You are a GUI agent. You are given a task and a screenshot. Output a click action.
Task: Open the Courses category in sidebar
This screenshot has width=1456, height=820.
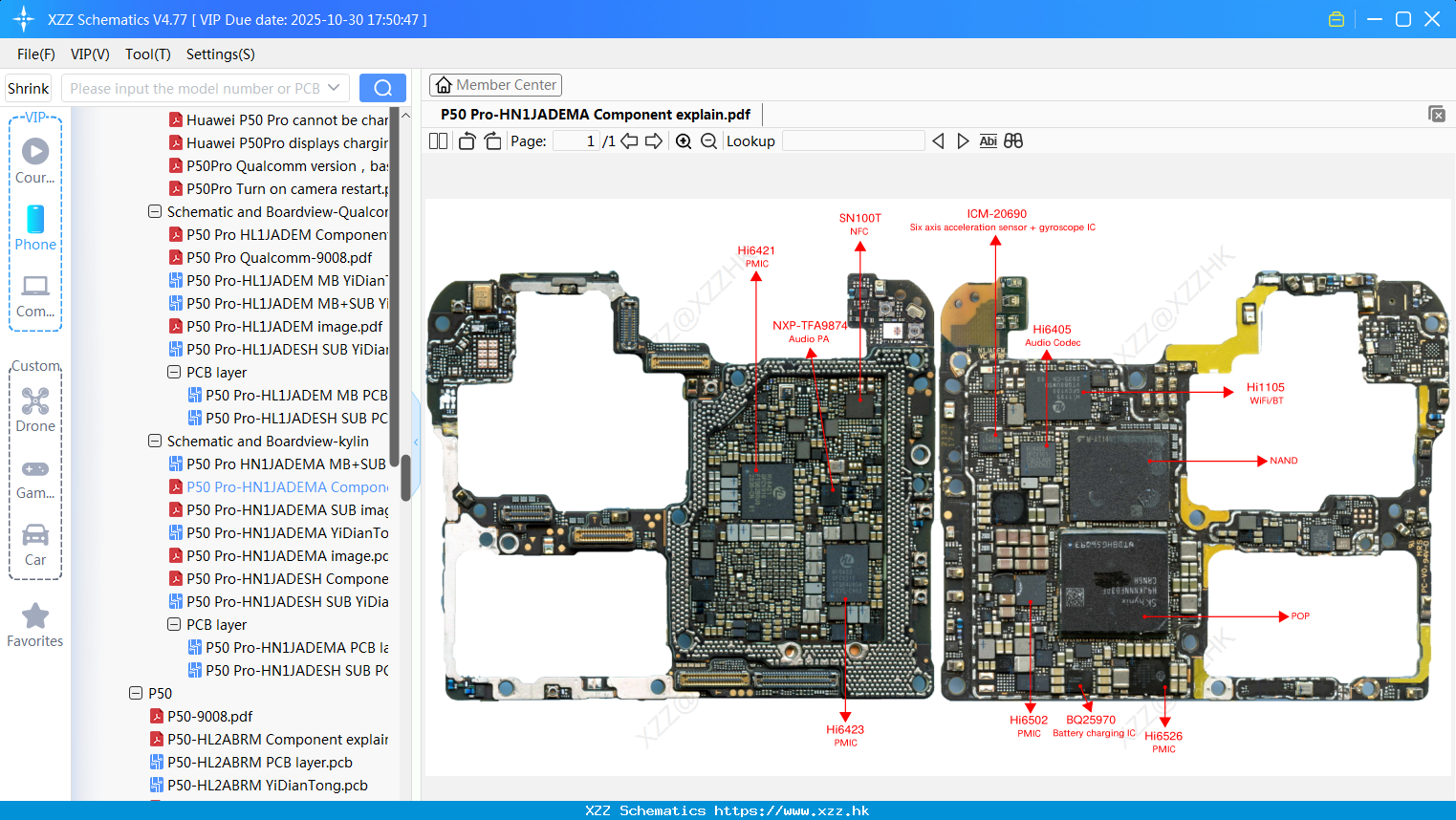35,162
